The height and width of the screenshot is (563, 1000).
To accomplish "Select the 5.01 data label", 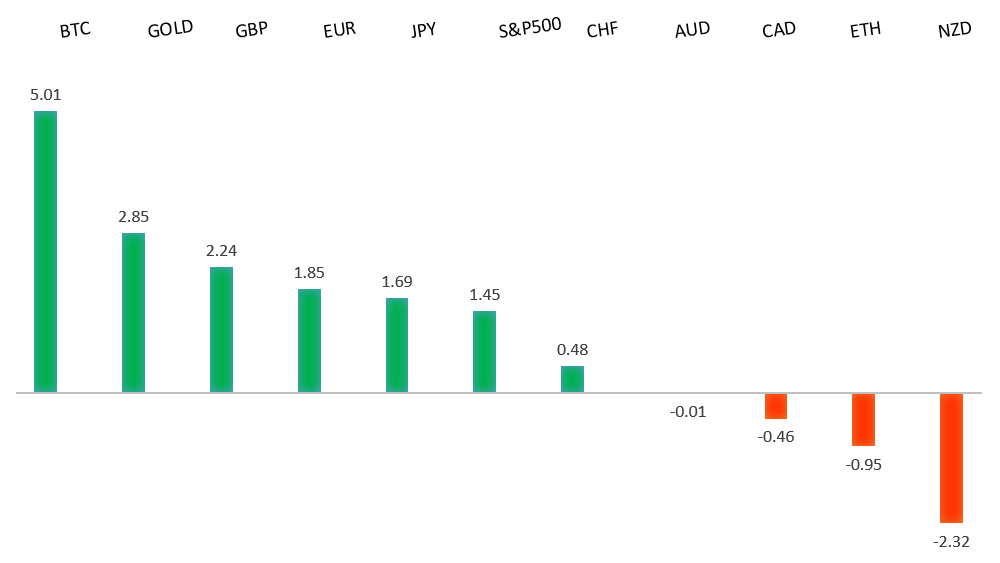I will coord(45,95).
